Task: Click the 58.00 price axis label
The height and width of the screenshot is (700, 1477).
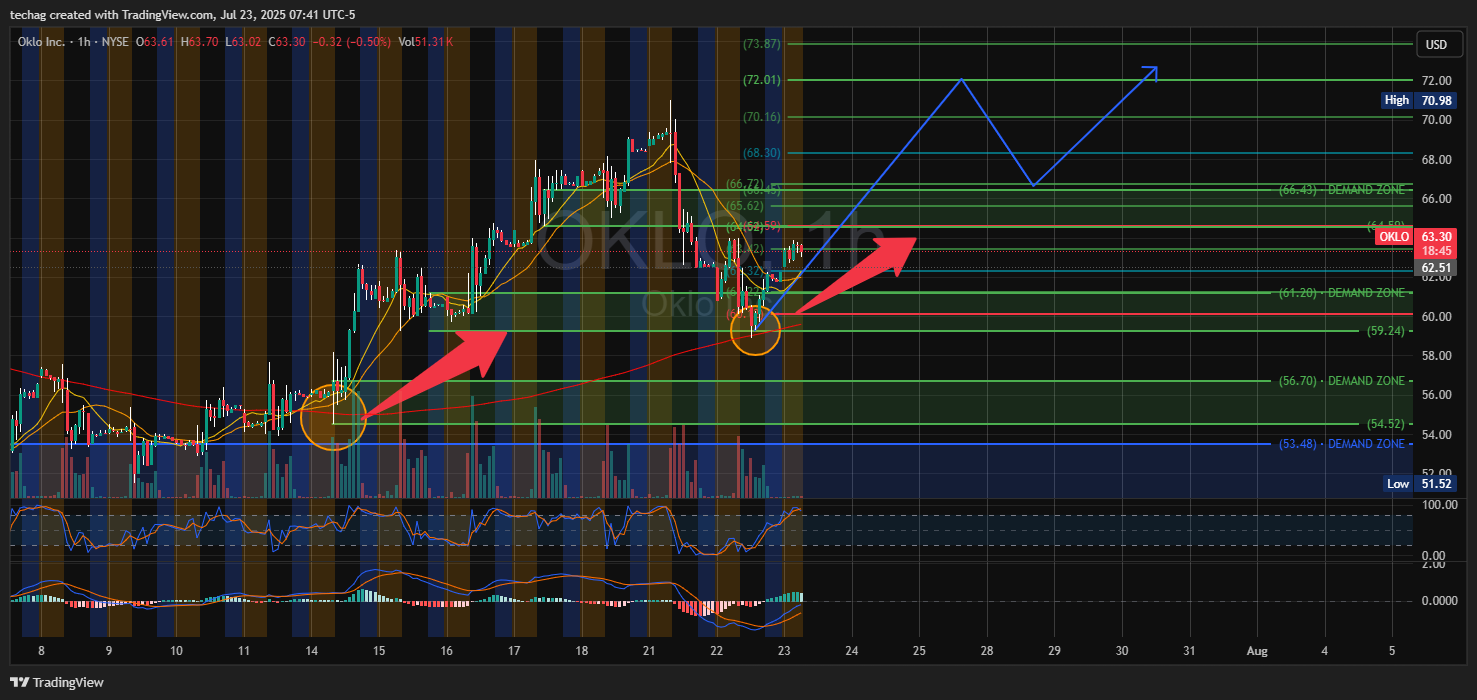Action: click(1436, 356)
